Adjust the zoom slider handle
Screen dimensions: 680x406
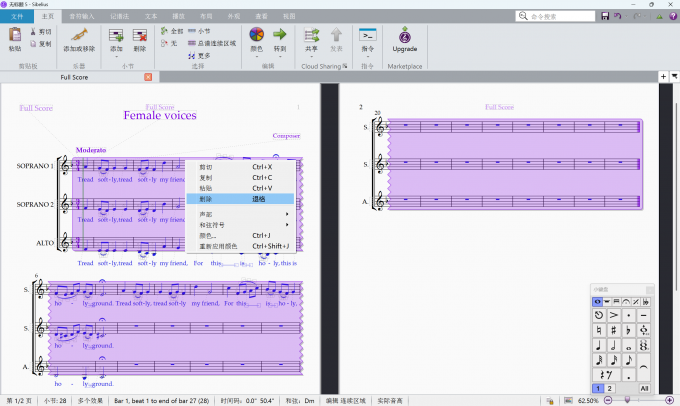[627, 400]
